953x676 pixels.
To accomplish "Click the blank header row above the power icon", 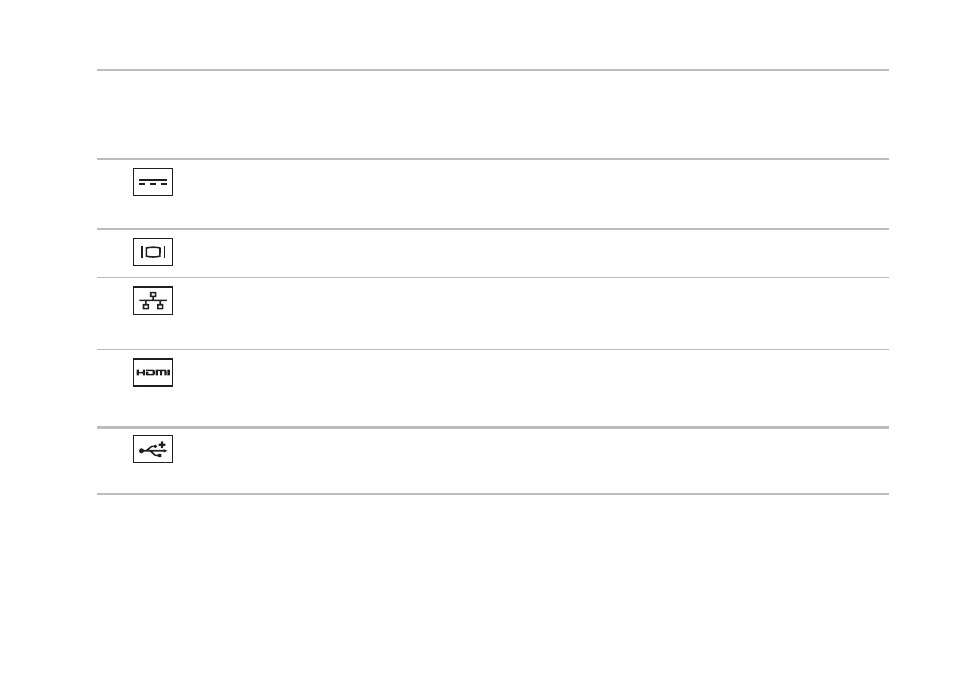I will 493,114.
